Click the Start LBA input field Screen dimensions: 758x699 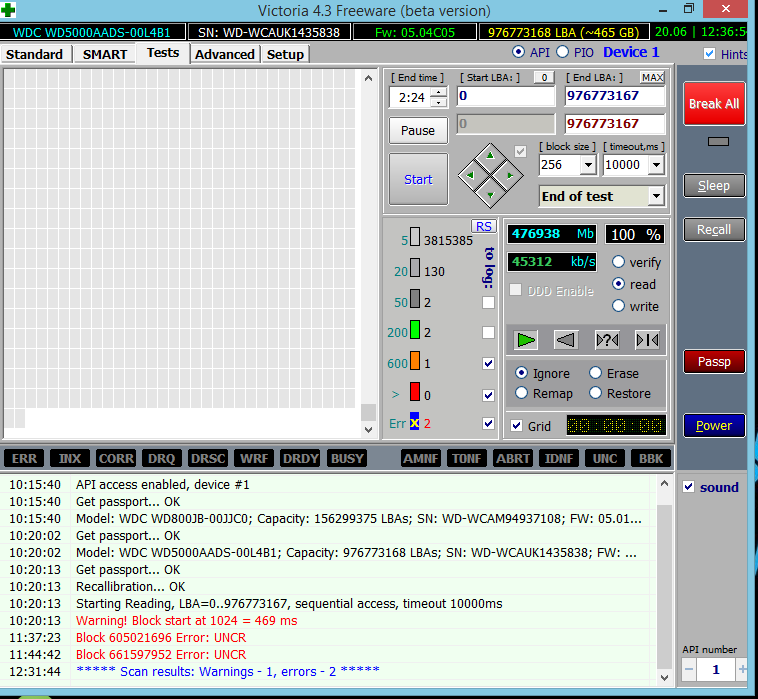(x=505, y=97)
